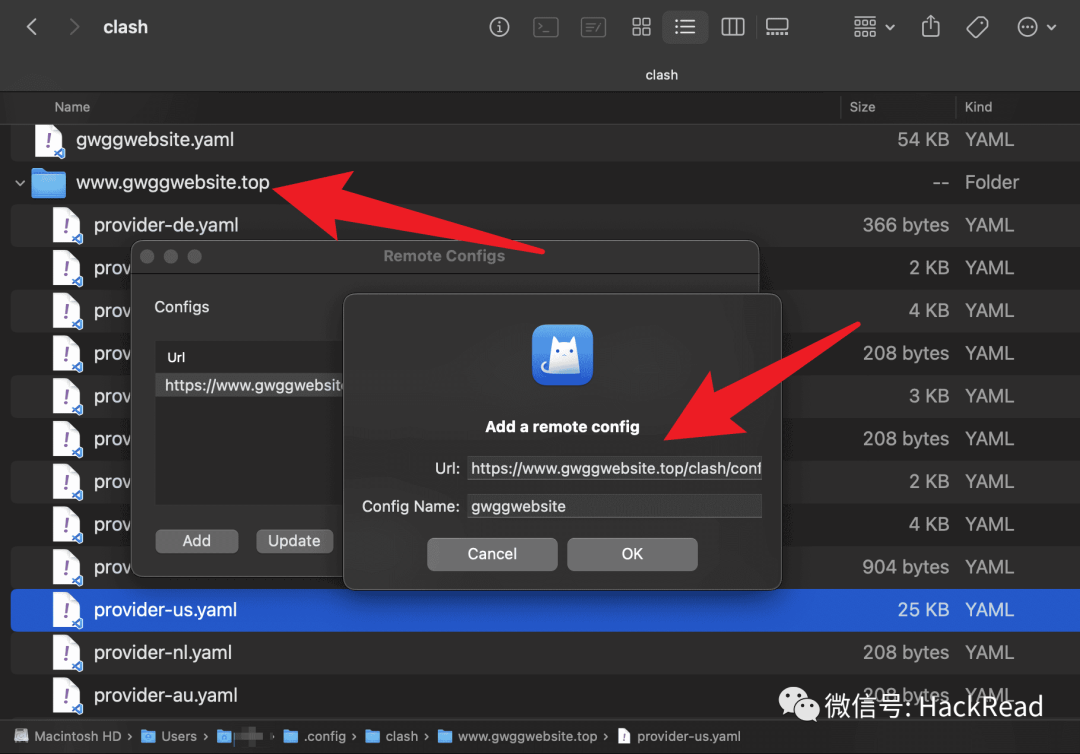
Task: Open the Group By dropdown in toolbar
Action: coord(873,27)
